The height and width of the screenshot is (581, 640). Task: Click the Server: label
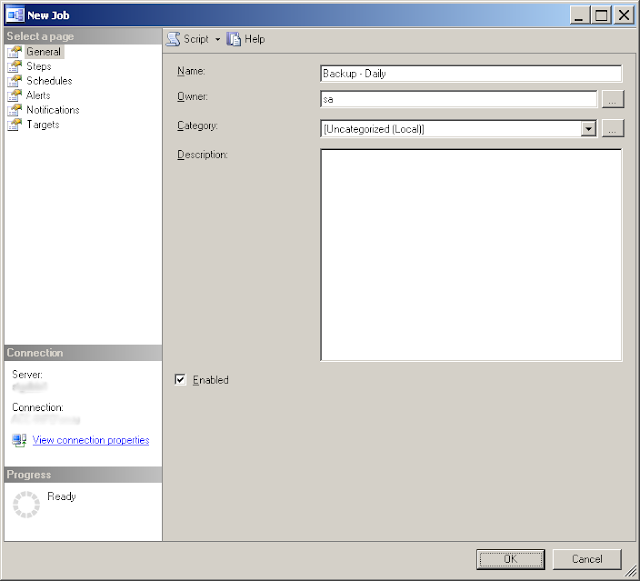(x=27, y=374)
